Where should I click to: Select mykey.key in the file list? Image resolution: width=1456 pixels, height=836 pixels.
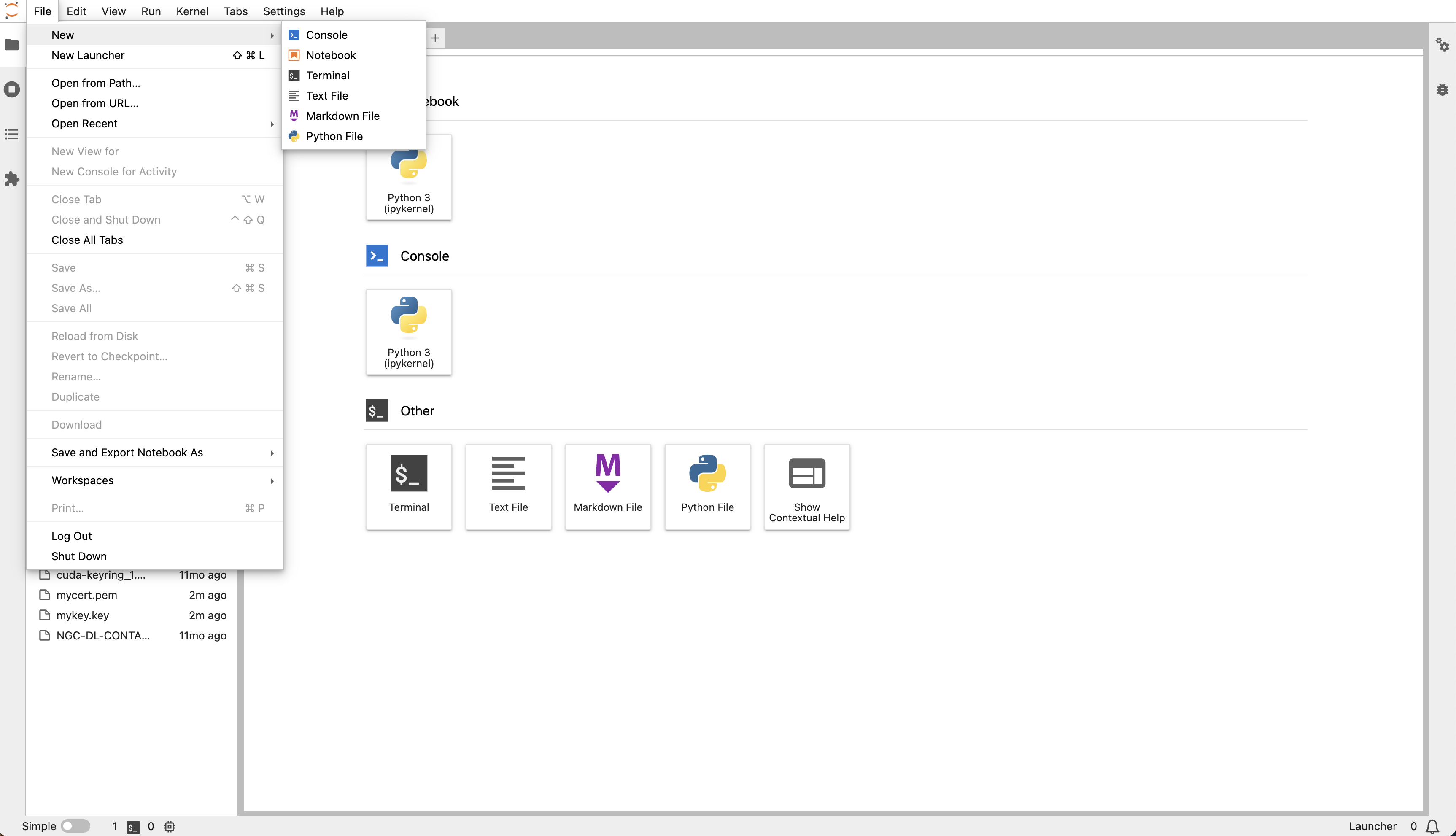[x=83, y=615]
